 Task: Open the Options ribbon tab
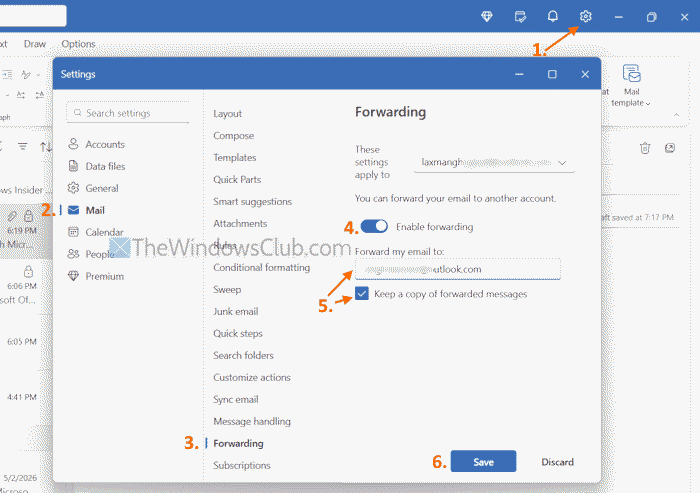tap(79, 44)
